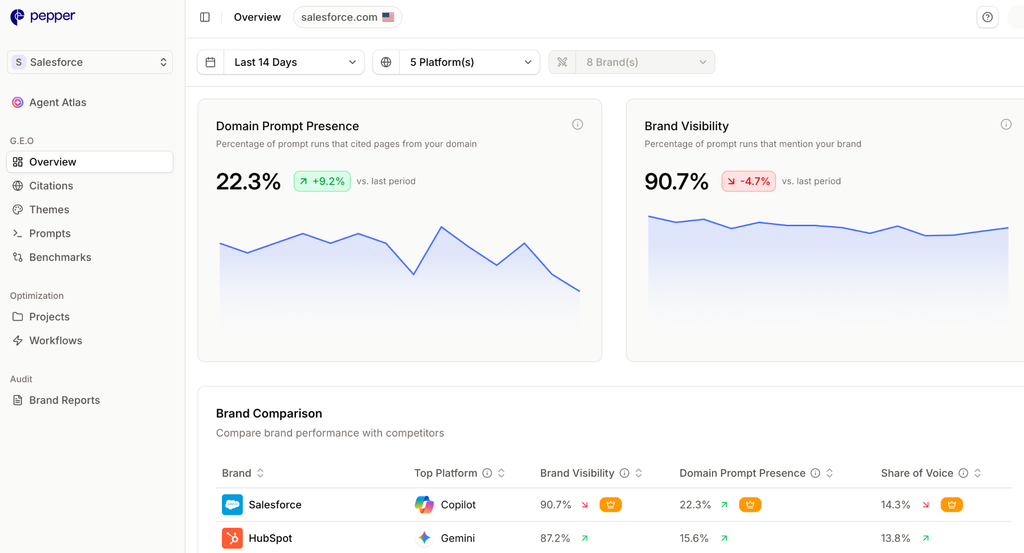Click the Salesforce brand name in table

pos(275,505)
